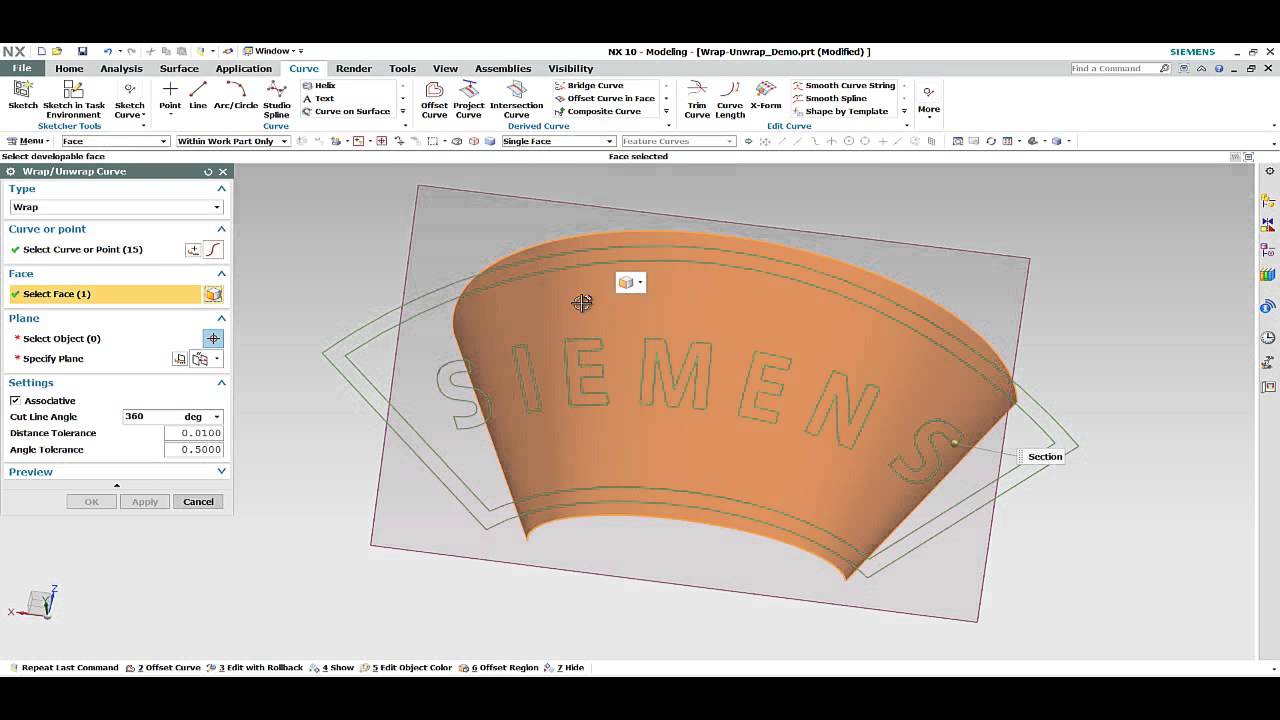Click the face selection icon in dialog
This screenshot has height=720, width=1280.
(x=213, y=294)
